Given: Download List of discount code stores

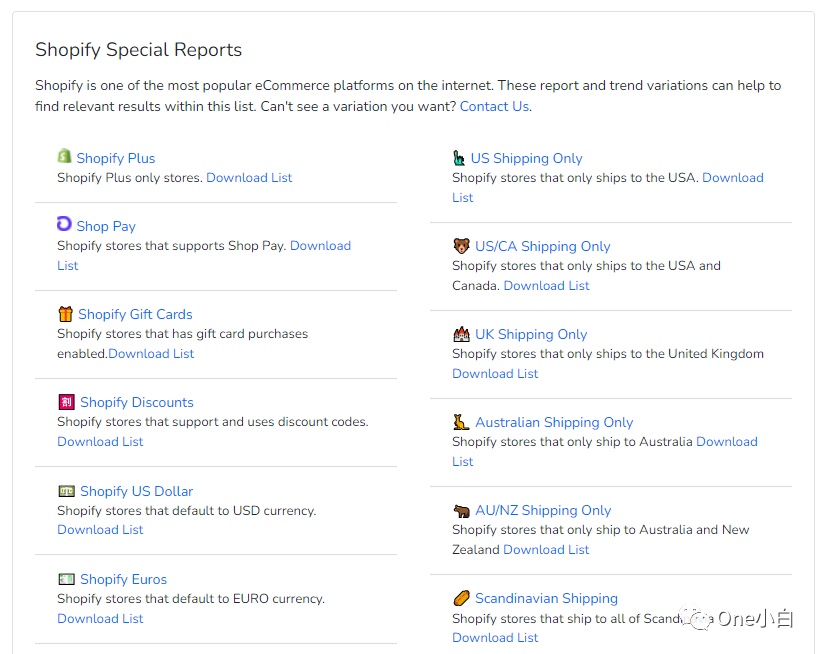Looking at the screenshot, I should (100, 441).
